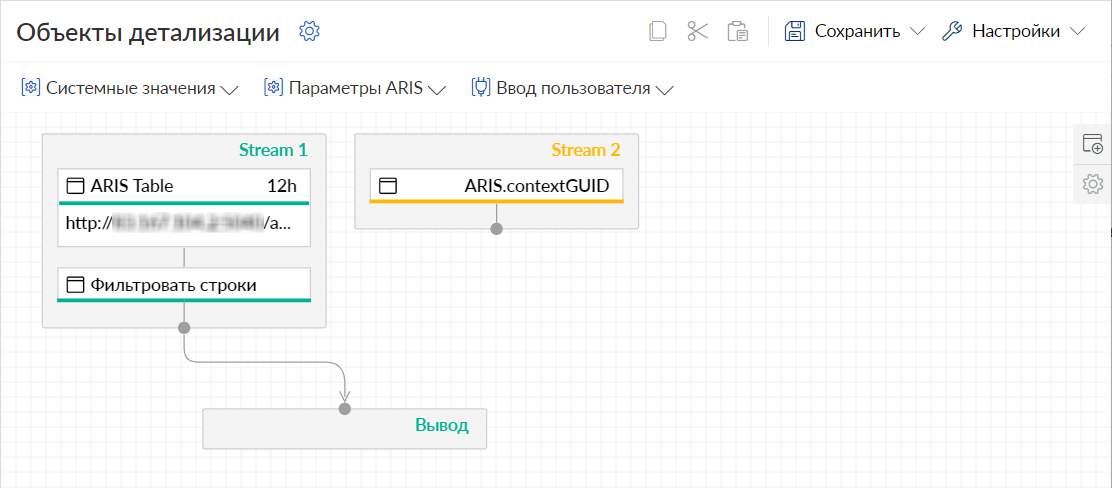
Task: Click the paste clipboard icon
Action: click(738, 31)
